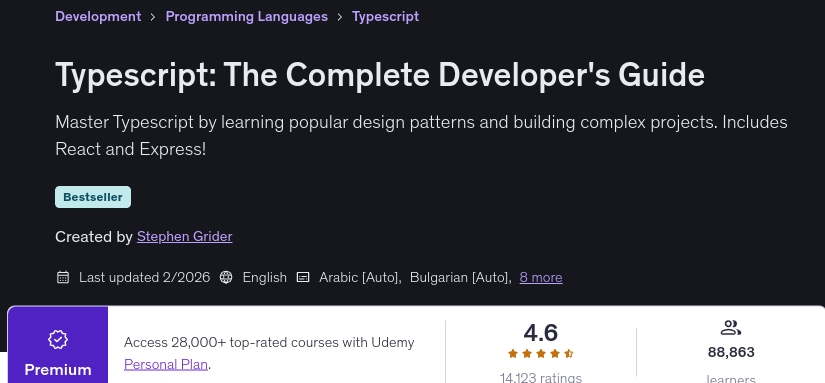825x383 pixels.
Task: Click the Bulgarian [Auto] subtitle label
Action: point(461,277)
